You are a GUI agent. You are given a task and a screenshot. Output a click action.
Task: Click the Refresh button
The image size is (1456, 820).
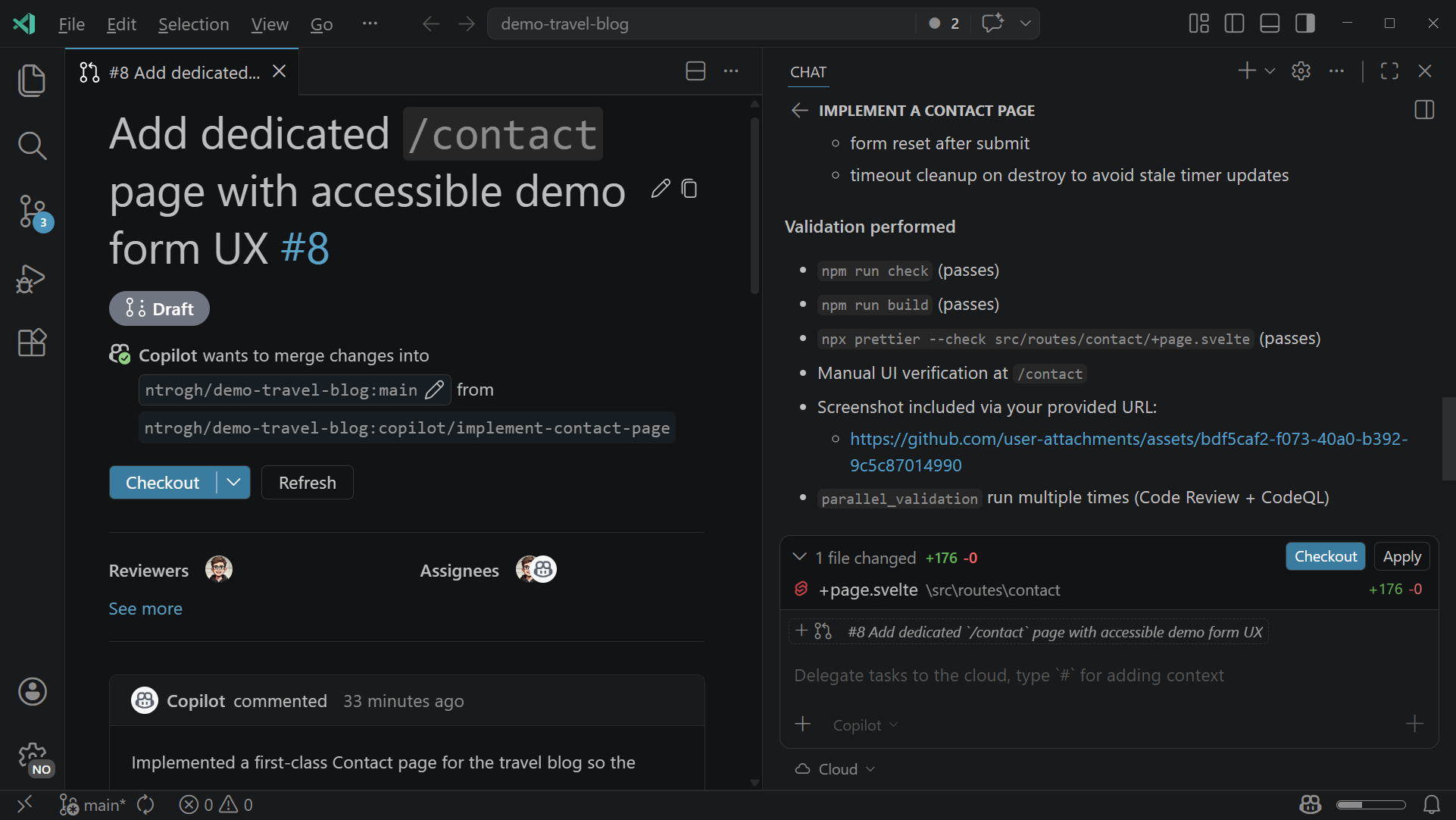(307, 482)
